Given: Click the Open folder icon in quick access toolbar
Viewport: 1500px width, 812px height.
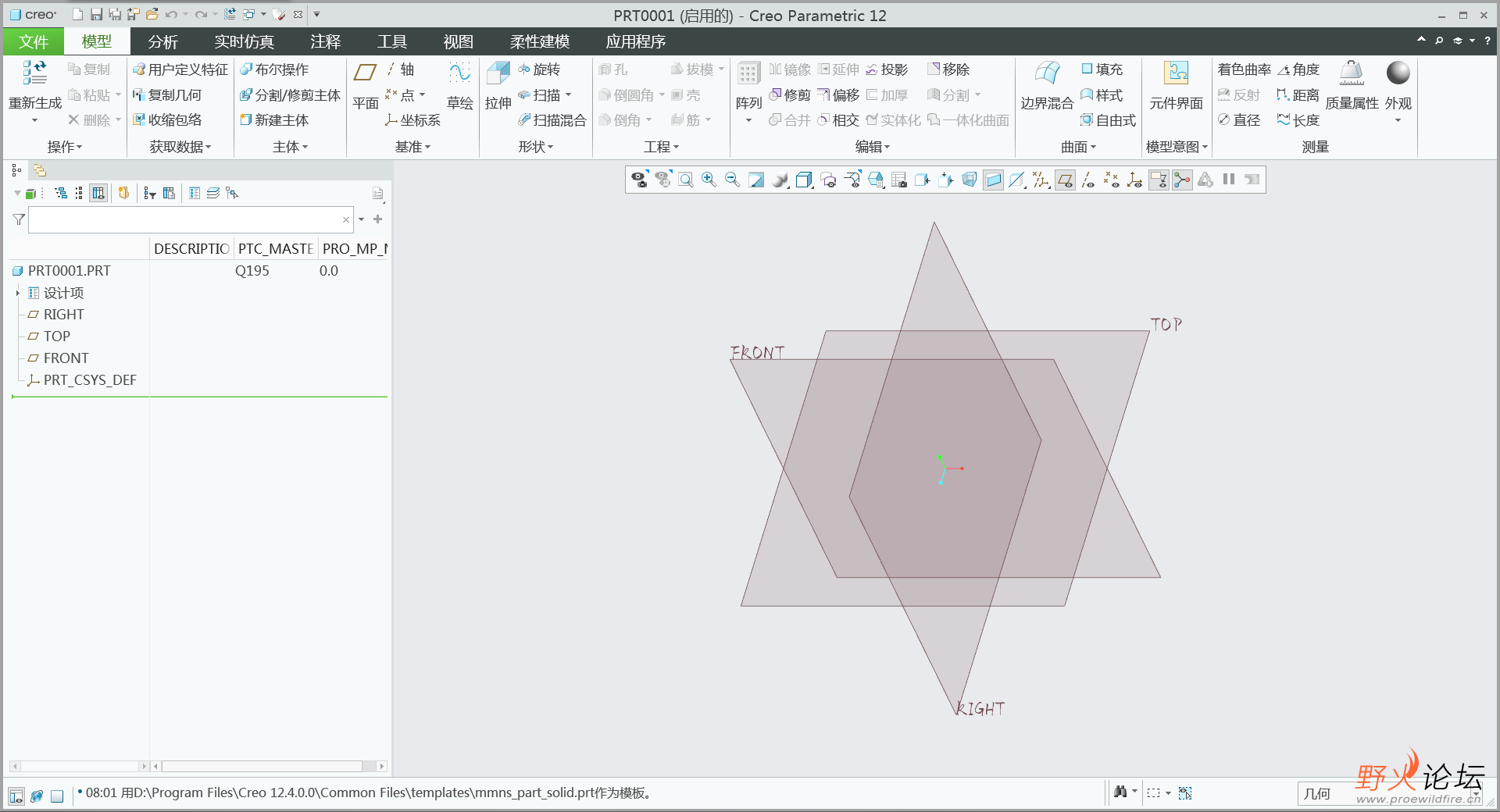Looking at the screenshot, I should 152,14.
